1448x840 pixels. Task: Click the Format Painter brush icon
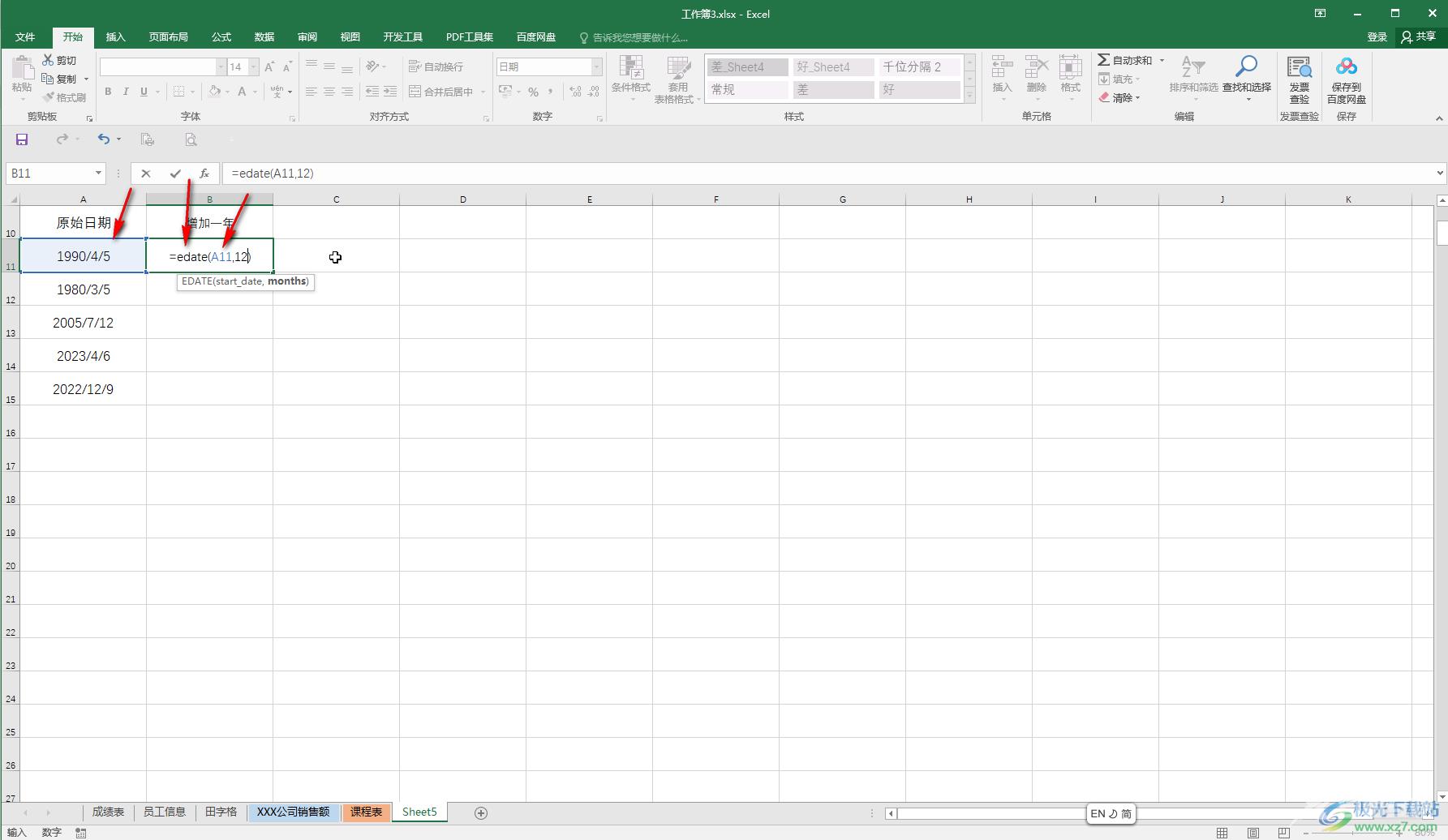tap(48, 97)
